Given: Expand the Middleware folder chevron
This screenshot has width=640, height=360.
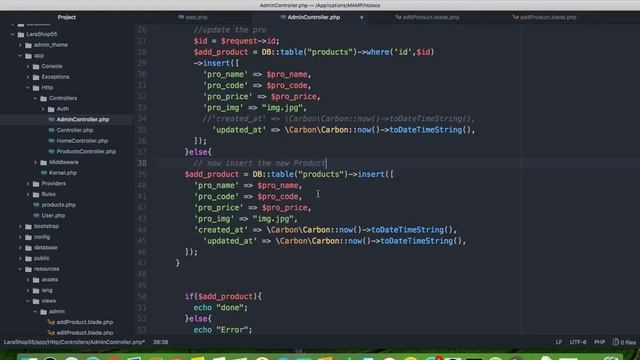Looking at the screenshot, I should pos(35,162).
